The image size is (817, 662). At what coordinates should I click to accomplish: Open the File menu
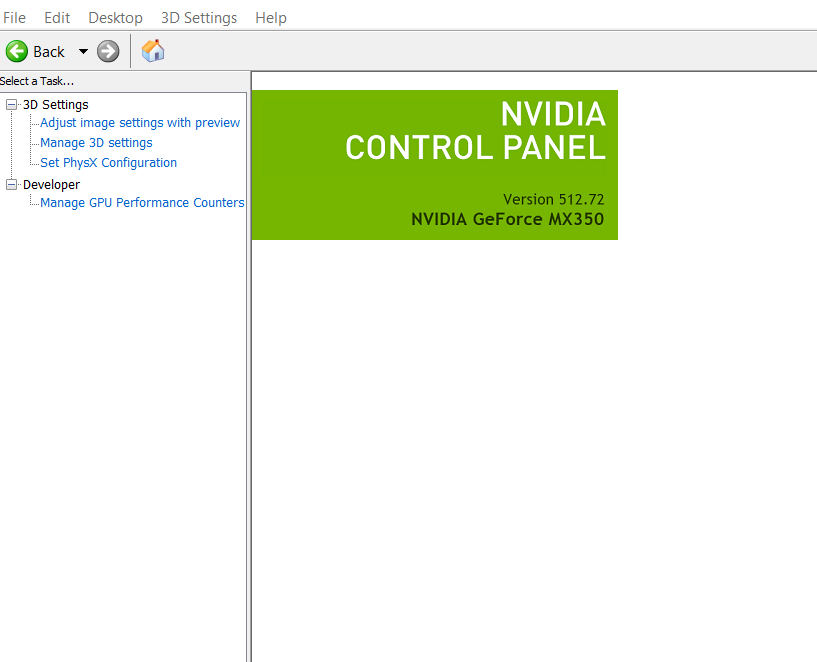[x=15, y=18]
